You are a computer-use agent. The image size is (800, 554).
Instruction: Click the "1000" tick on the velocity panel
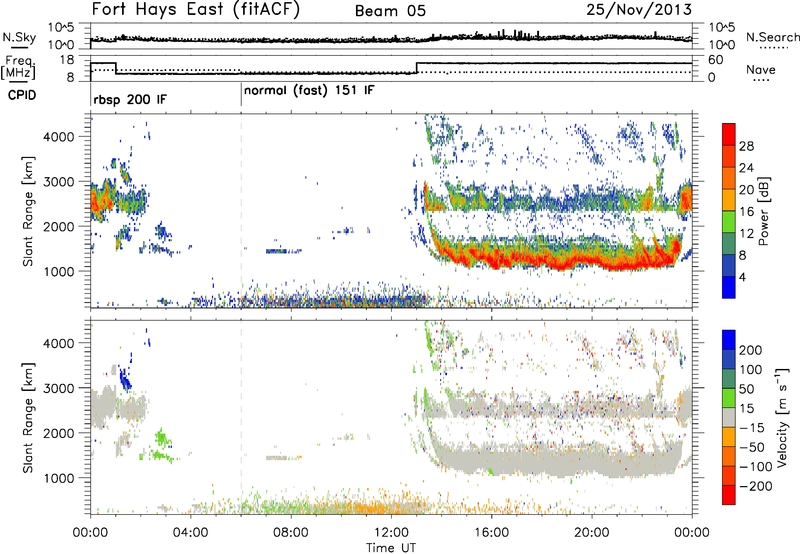58,478
